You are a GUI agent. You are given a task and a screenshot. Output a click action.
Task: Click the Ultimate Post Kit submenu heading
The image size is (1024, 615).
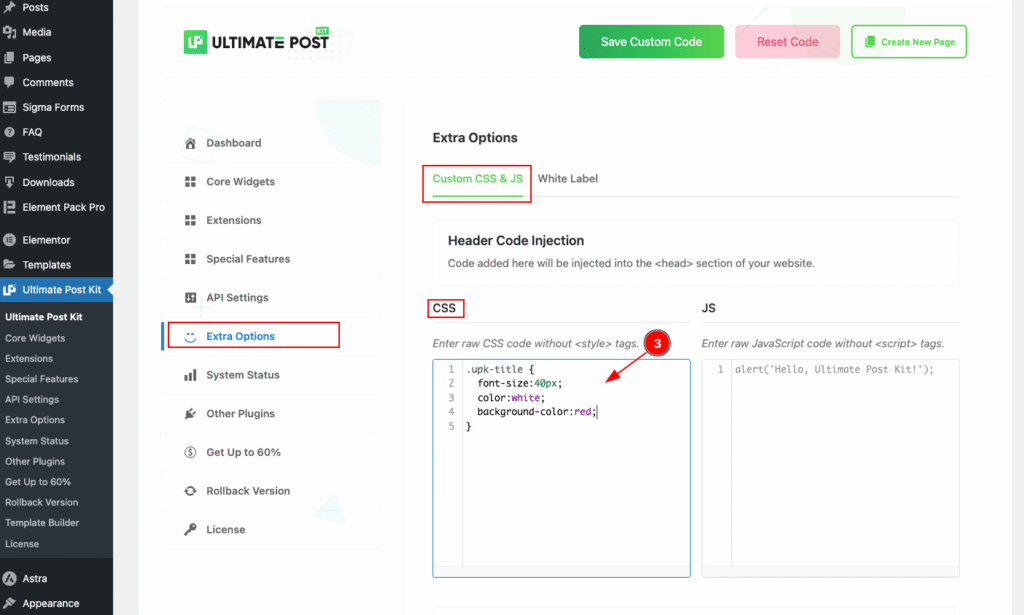tap(44, 317)
